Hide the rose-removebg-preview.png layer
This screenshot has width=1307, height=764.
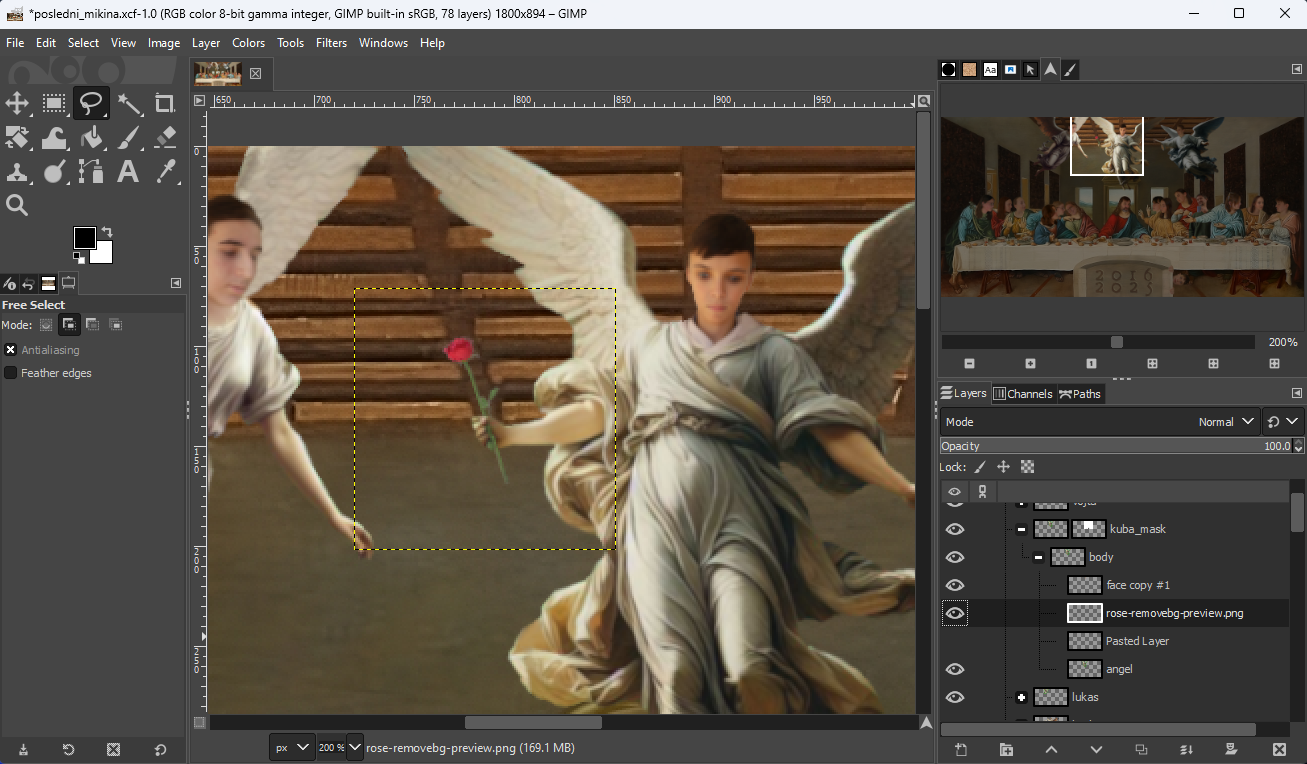(x=955, y=613)
